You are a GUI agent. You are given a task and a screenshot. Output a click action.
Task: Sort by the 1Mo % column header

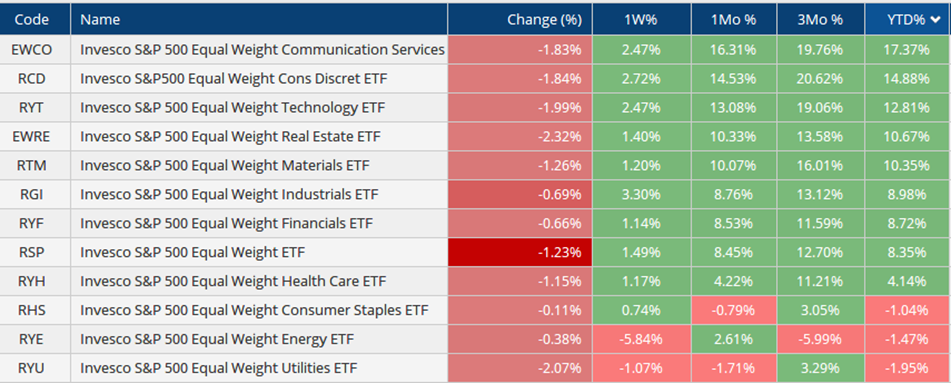pos(734,19)
